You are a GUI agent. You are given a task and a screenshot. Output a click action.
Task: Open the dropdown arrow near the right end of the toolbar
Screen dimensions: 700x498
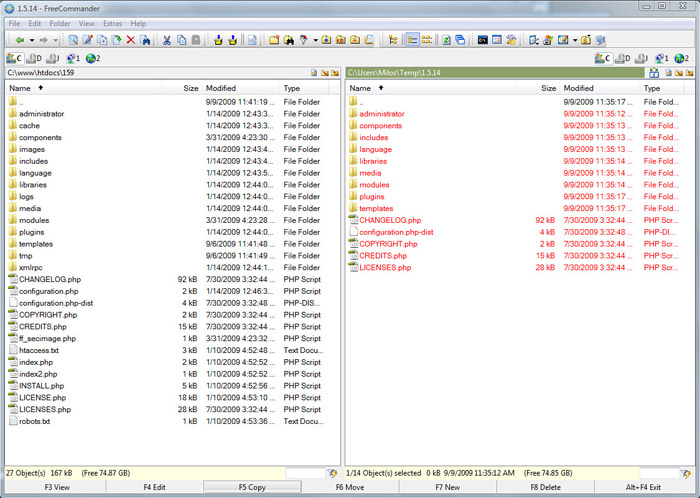[x=575, y=40]
